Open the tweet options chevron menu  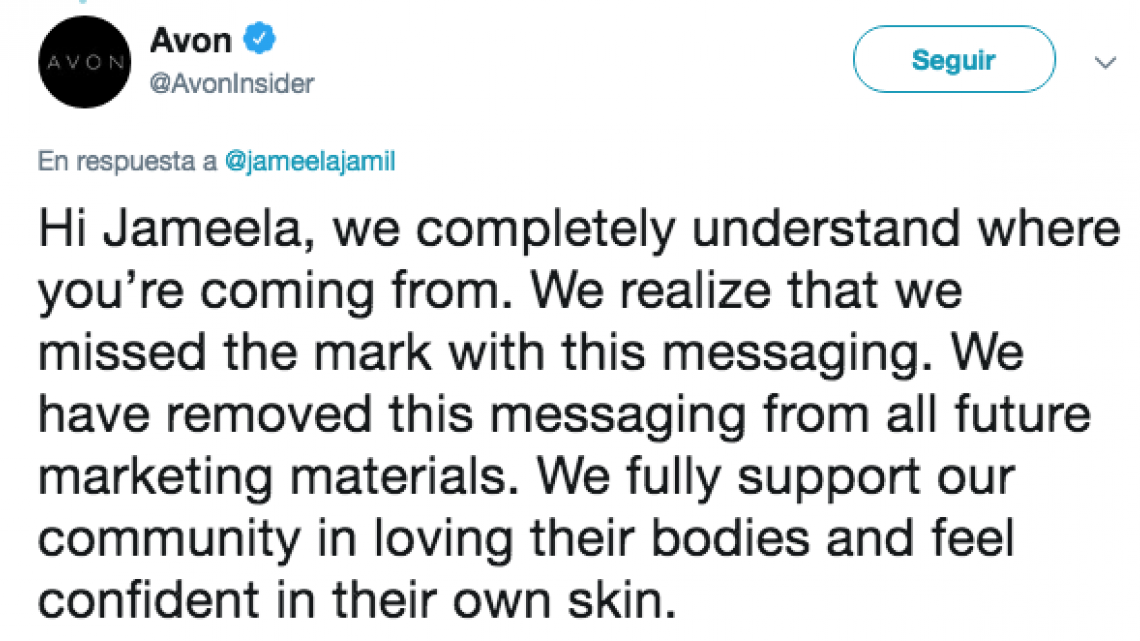coord(1105,62)
